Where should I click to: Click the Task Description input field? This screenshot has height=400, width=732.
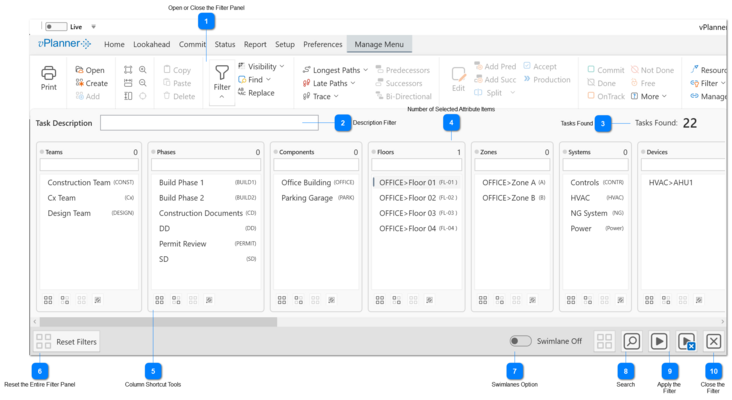(209, 123)
